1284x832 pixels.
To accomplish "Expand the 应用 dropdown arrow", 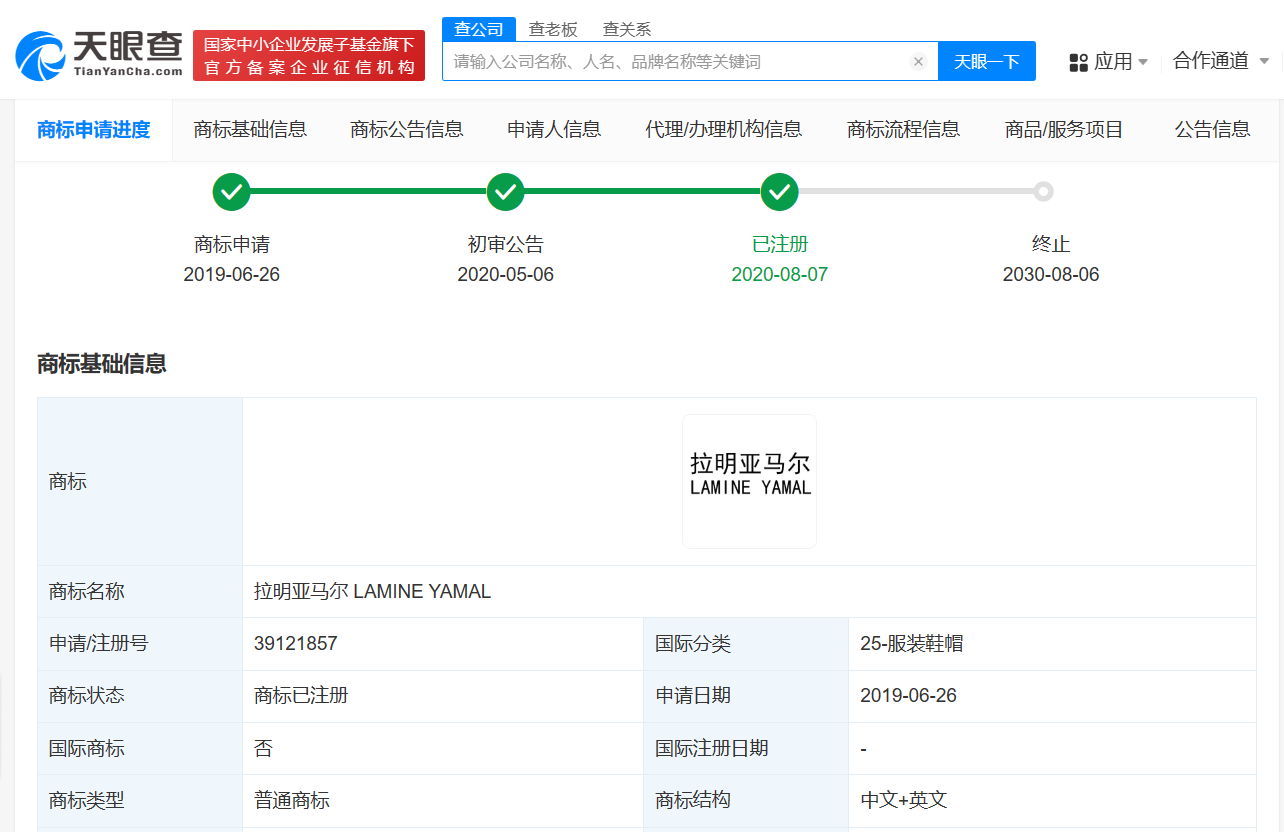I will 1140,61.
